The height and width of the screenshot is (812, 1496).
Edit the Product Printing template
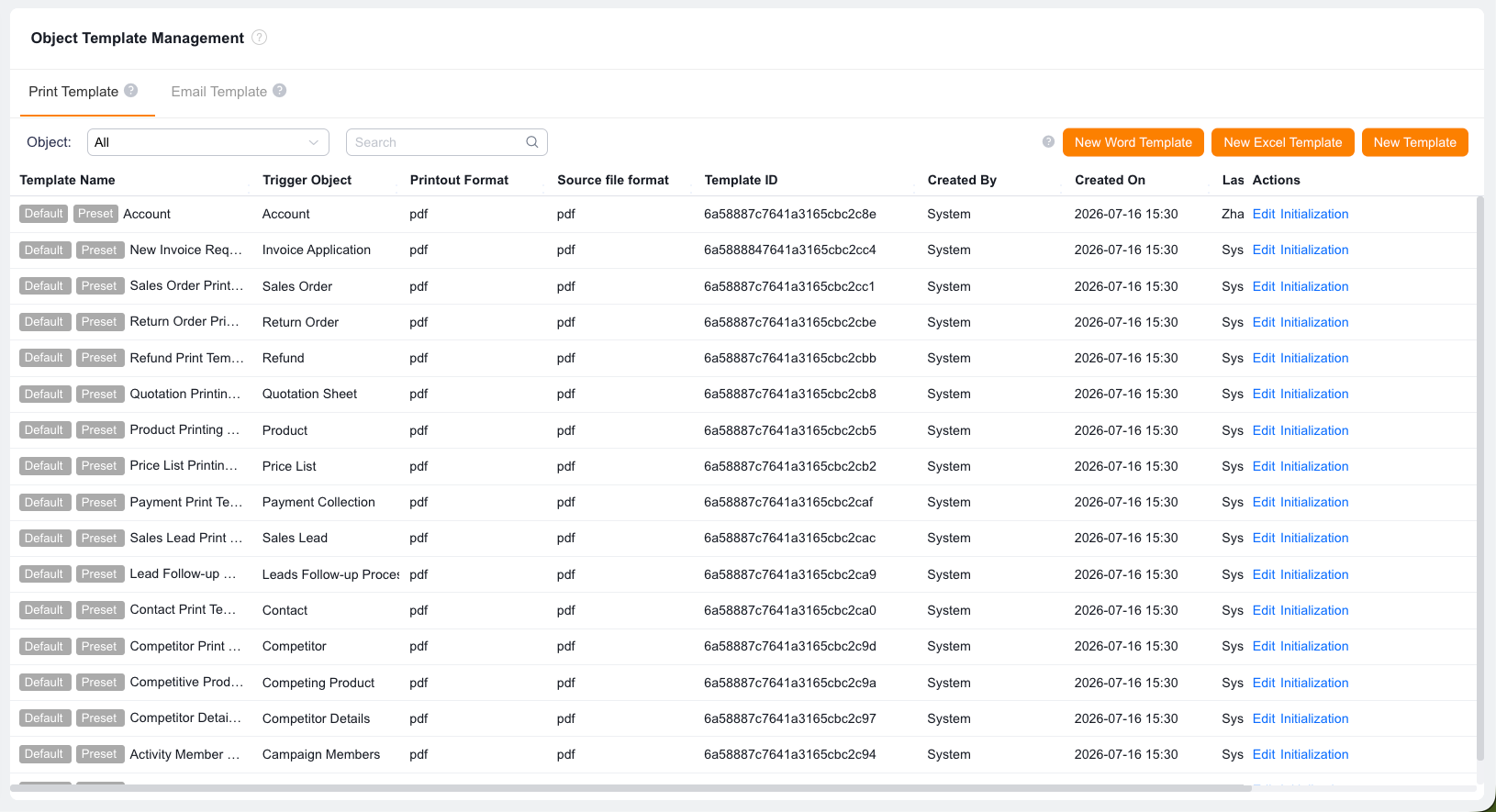1264,430
